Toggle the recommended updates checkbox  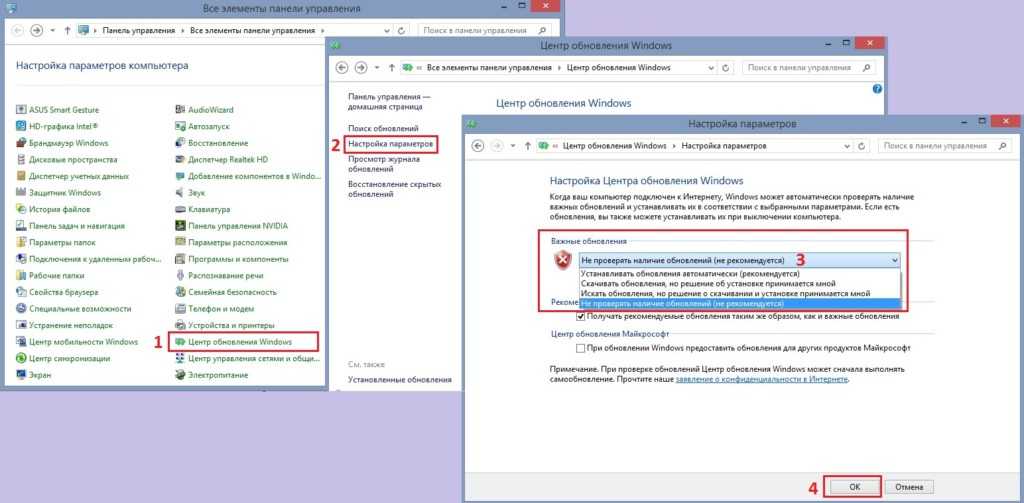pos(582,316)
